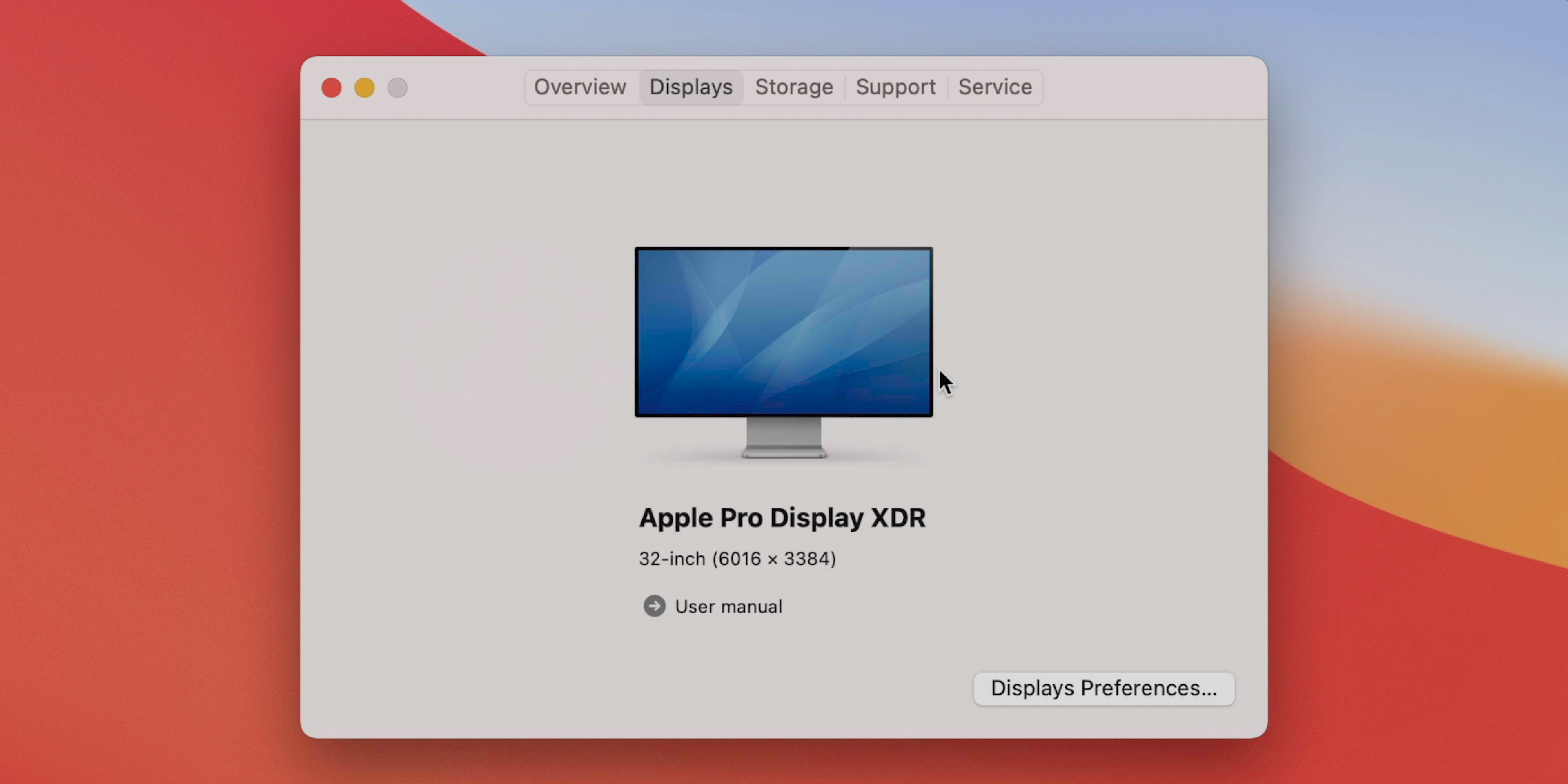Switch to the Support tab
The image size is (1568, 784).
895,87
